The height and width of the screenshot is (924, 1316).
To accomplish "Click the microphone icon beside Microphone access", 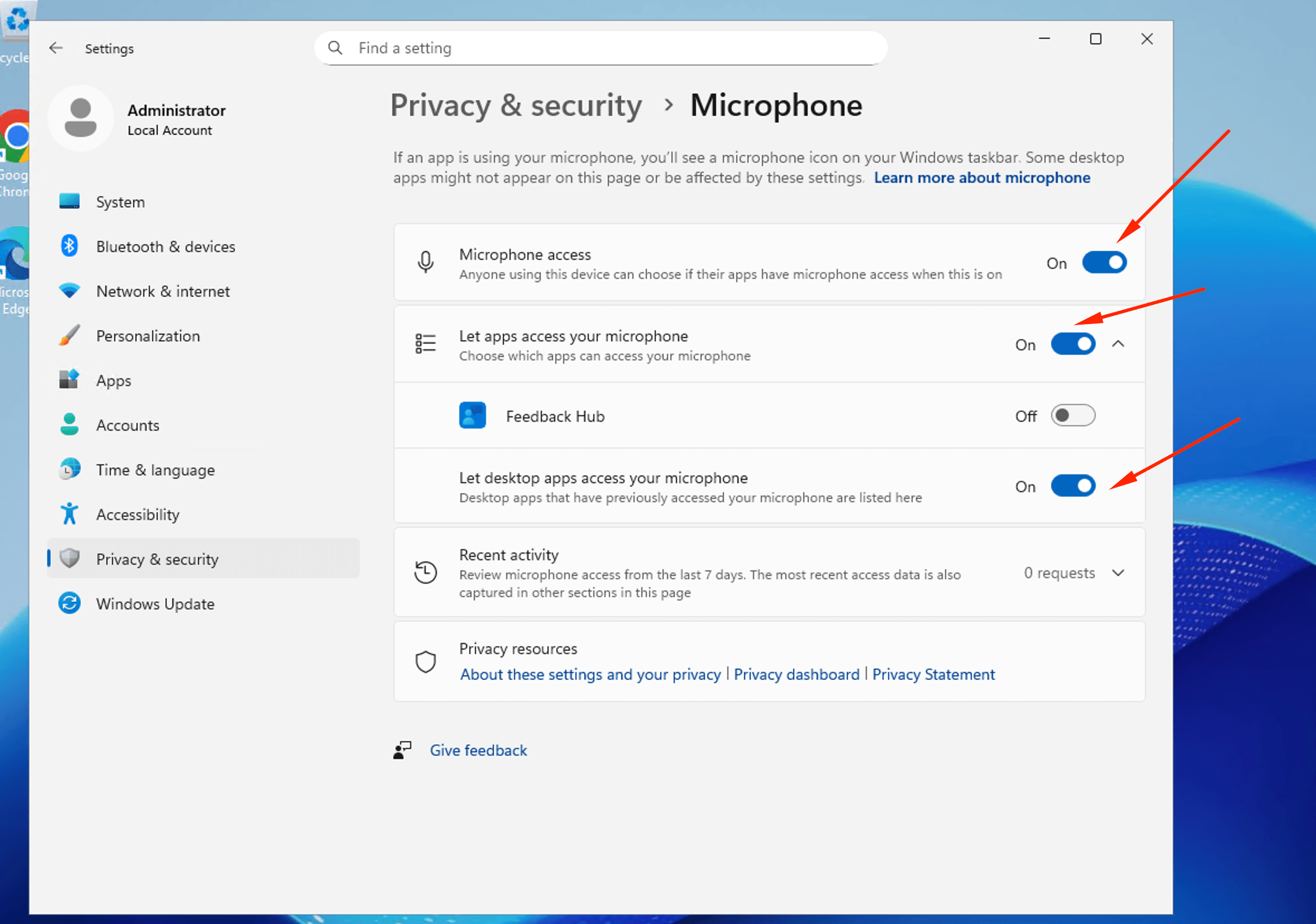I will (425, 263).
